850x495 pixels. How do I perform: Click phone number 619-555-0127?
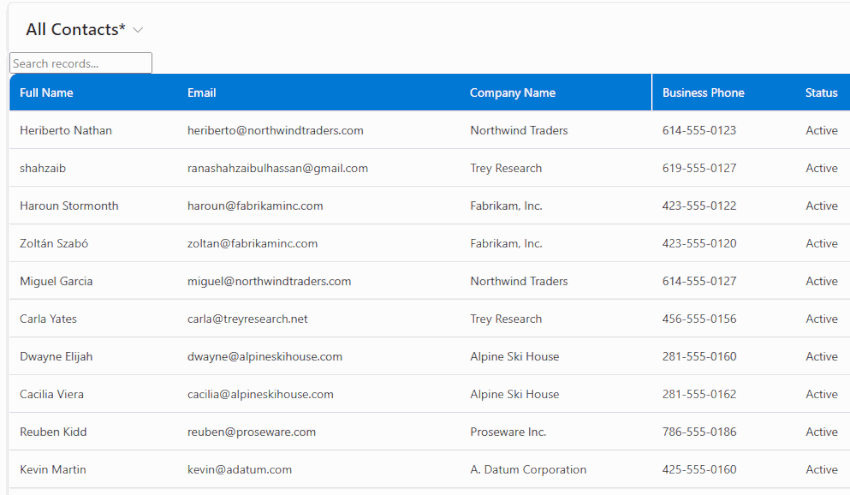[699, 168]
